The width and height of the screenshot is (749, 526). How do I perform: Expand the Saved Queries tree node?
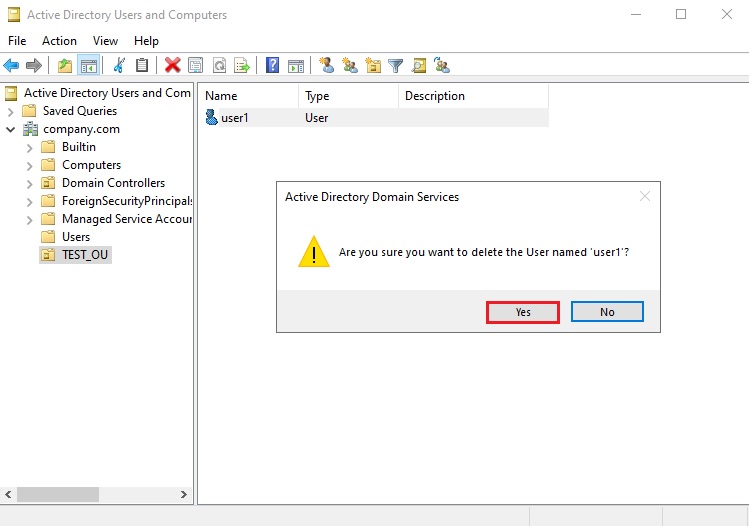pyautogui.click(x=10, y=111)
